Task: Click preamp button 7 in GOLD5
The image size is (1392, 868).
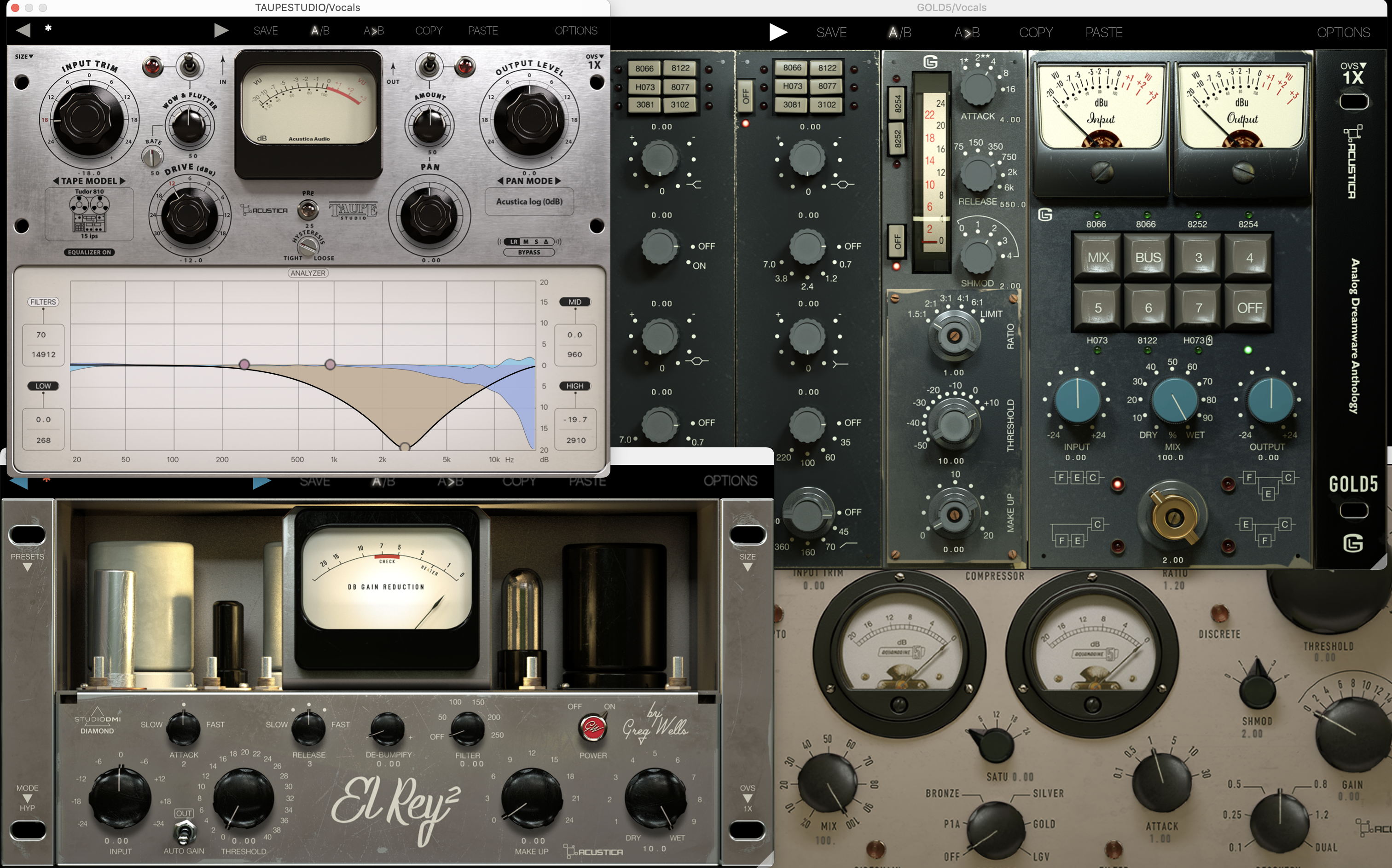Action: pos(1199,308)
